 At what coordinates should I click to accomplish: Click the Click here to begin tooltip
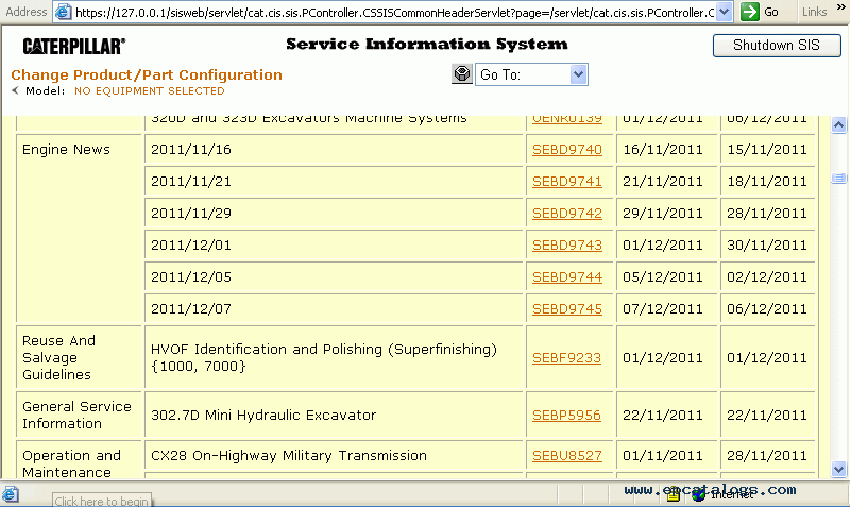[101, 500]
